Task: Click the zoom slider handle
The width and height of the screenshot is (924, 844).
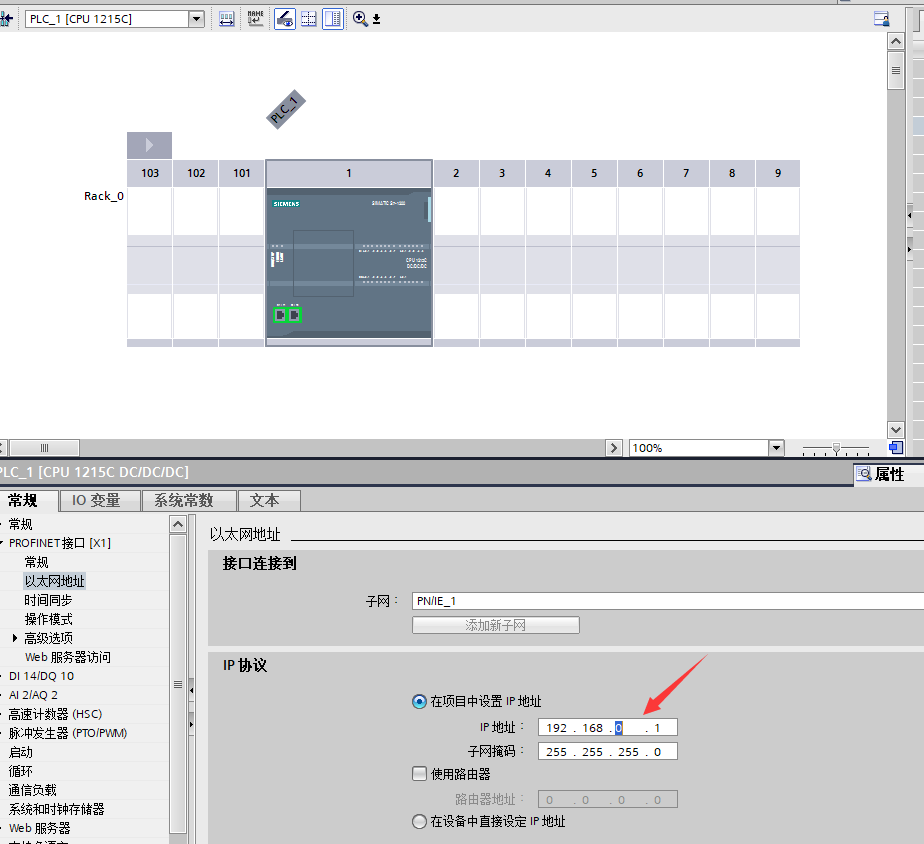Action: (x=837, y=448)
